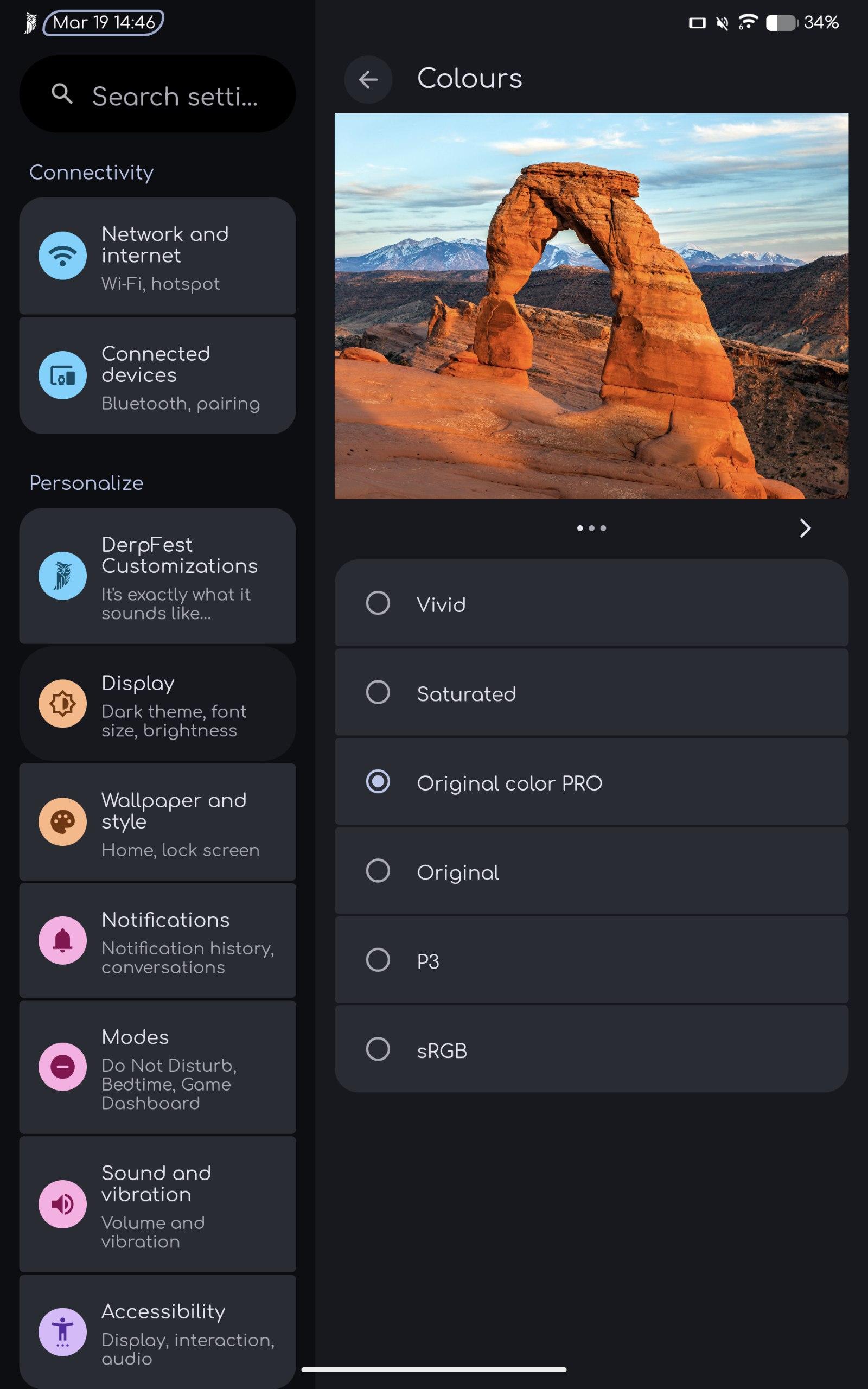This screenshot has width=868, height=1389.
Task: Tap the Wallpaper and style palette icon
Action: (x=62, y=822)
